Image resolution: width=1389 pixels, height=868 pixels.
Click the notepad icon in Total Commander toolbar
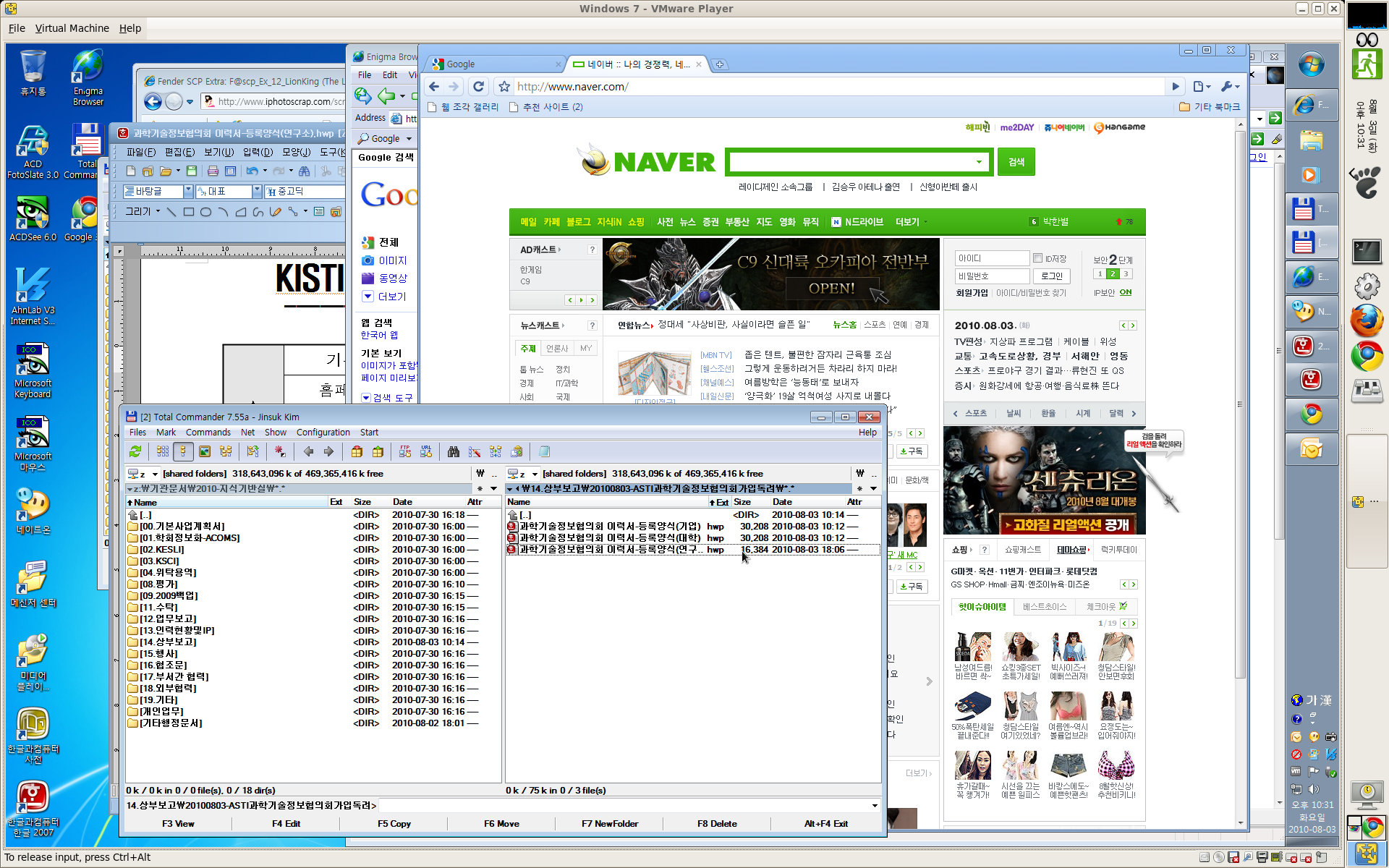[x=544, y=452]
